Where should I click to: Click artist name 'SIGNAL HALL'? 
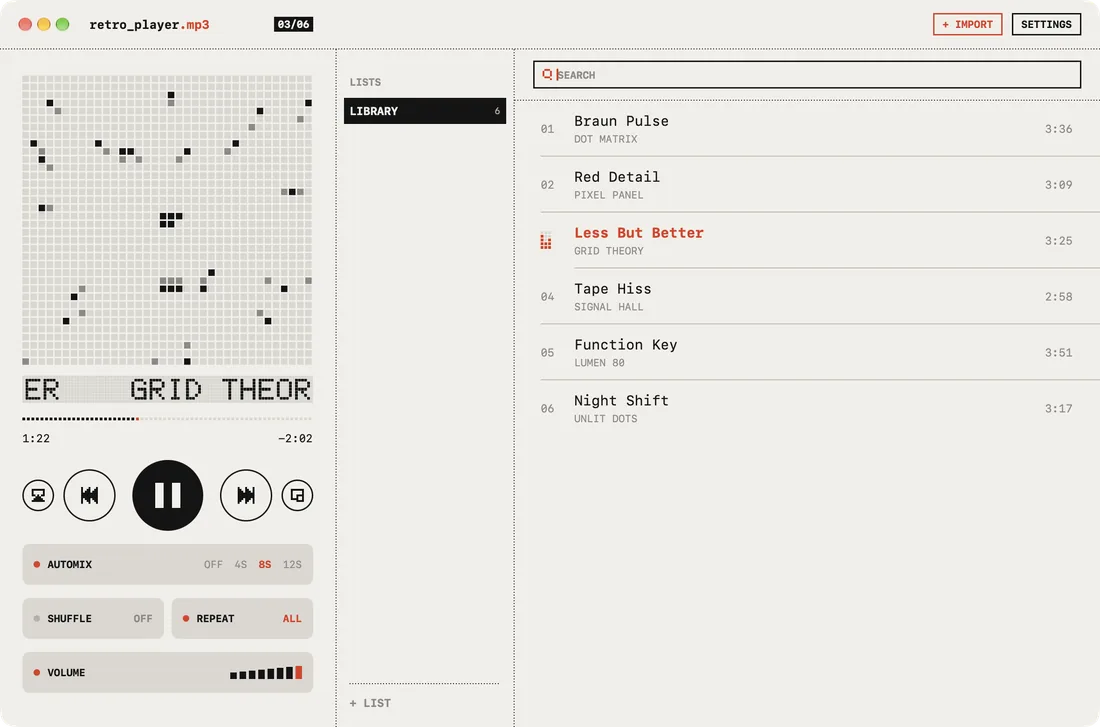point(608,307)
